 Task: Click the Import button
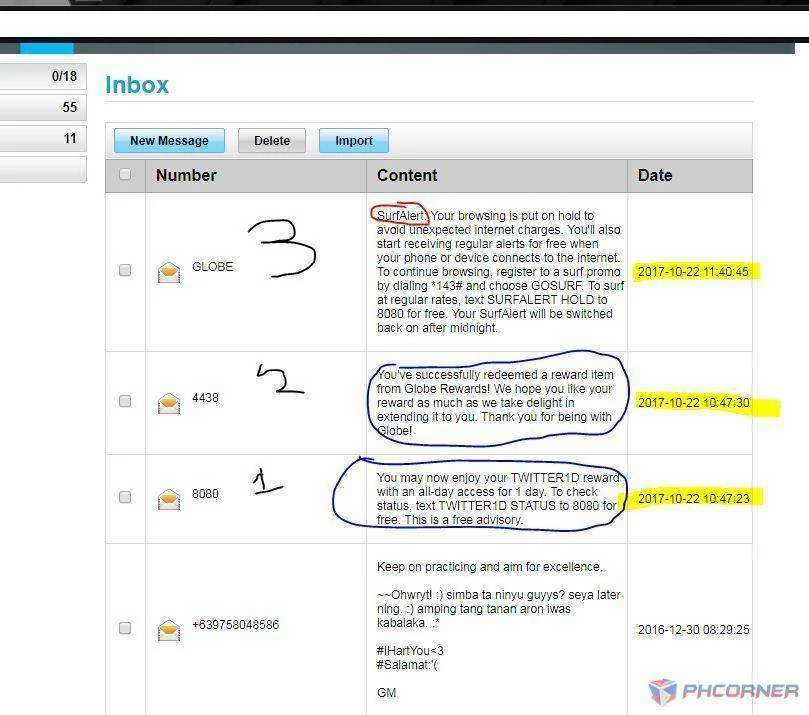[354, 141]
